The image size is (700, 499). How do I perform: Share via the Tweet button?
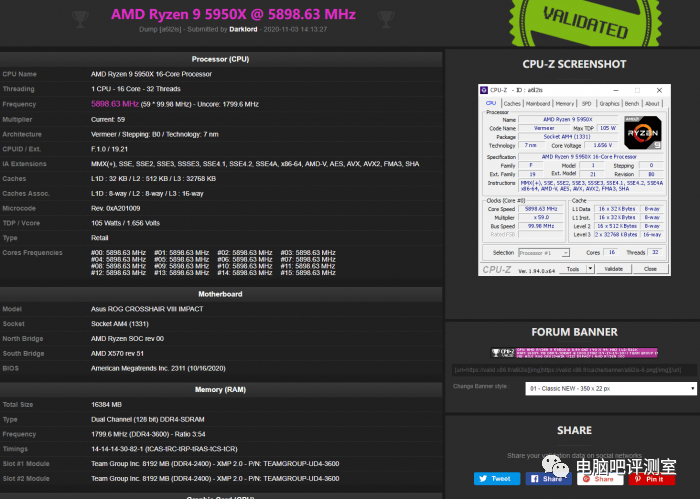coord(497,478)
